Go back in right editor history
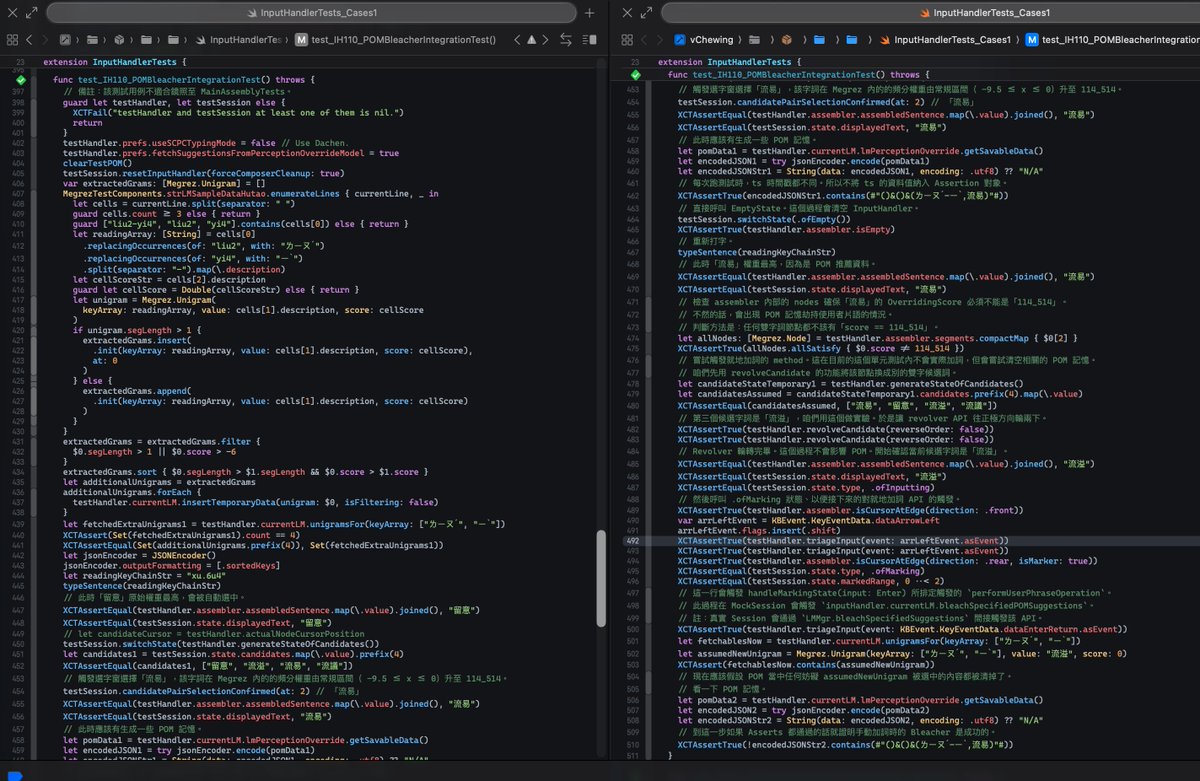 tap(645, 40)
